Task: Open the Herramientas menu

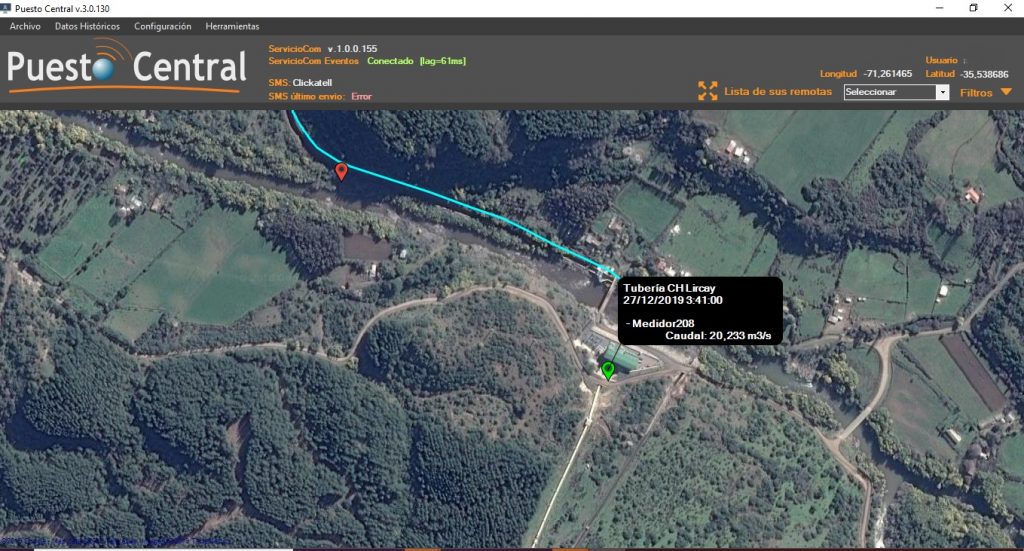Action: pyautogui.click(x=232, y=26)
